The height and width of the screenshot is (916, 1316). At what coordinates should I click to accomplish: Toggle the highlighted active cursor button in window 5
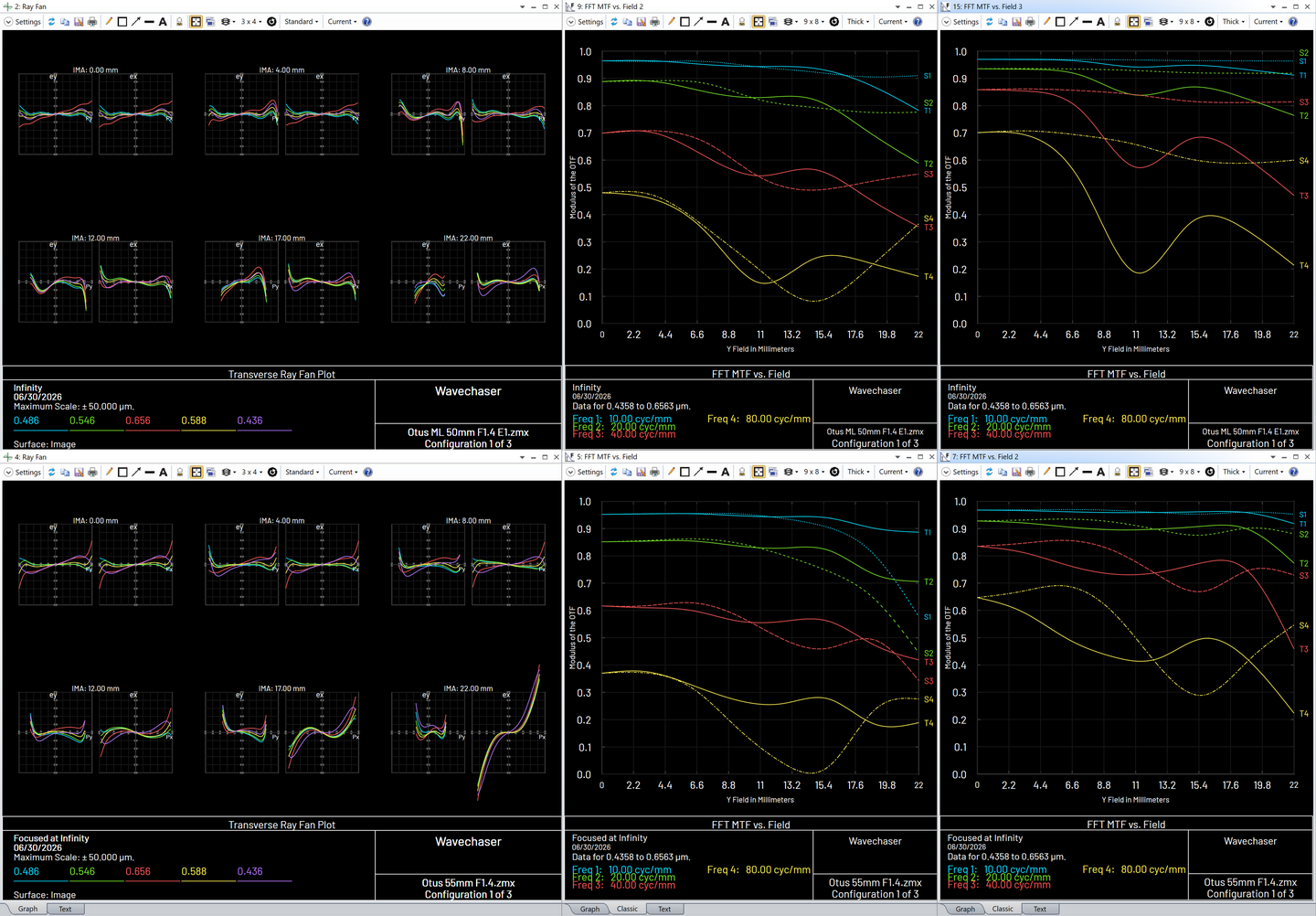(759, 472)
